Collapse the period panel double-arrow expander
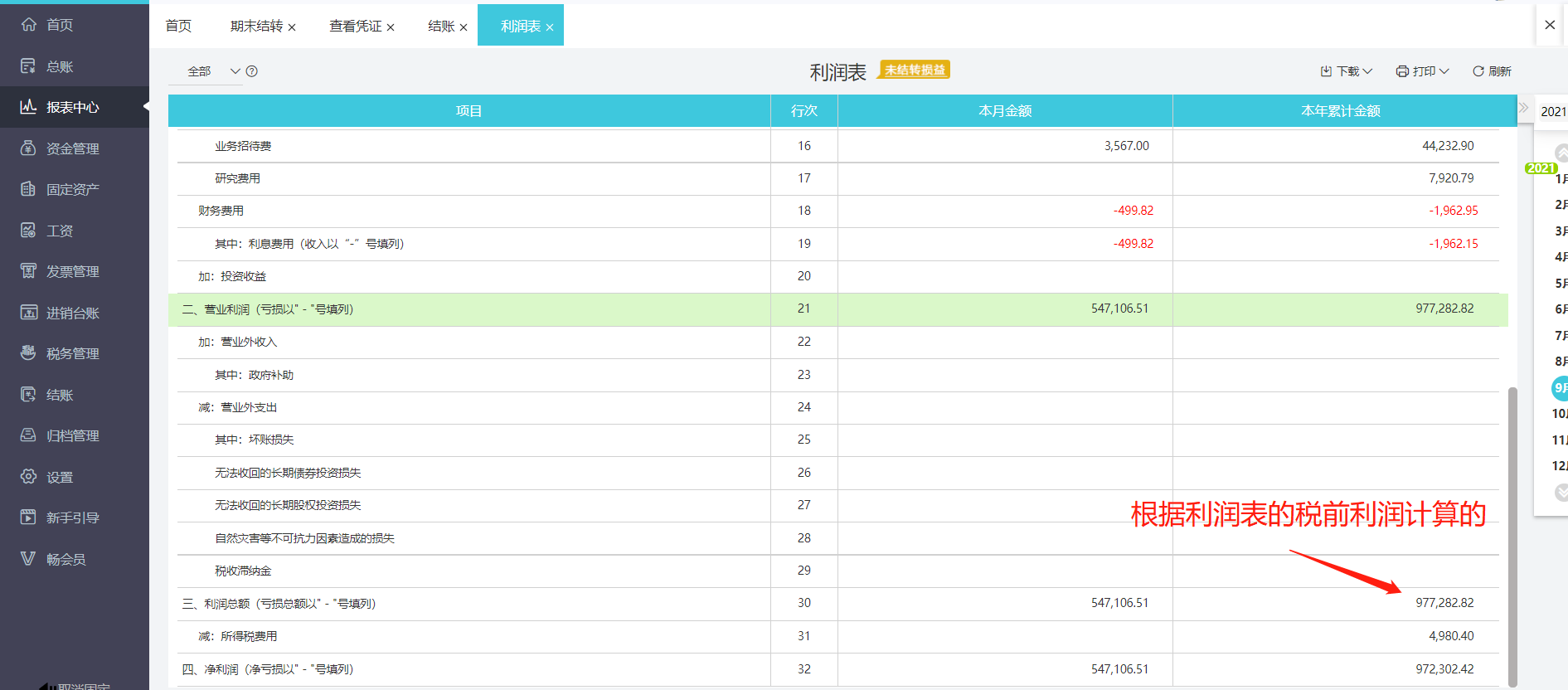Screen dimensions: 1568x690 coord(1523,108)
